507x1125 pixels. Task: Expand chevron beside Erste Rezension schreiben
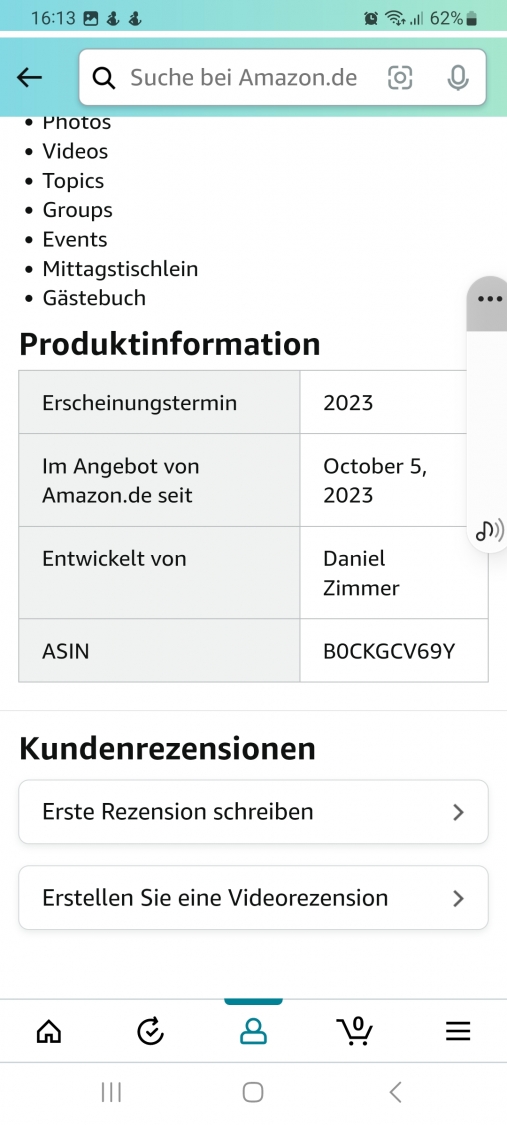coord(459,812)
